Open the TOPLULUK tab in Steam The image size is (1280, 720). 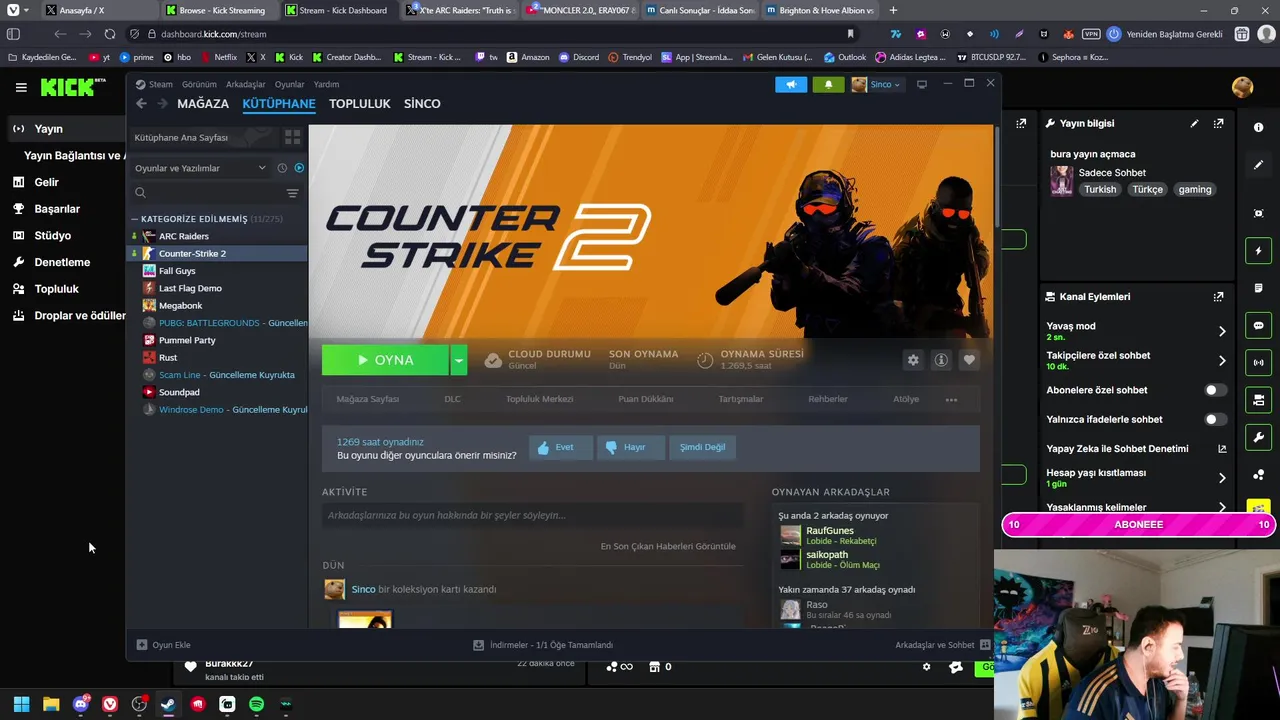pos(360,103)
